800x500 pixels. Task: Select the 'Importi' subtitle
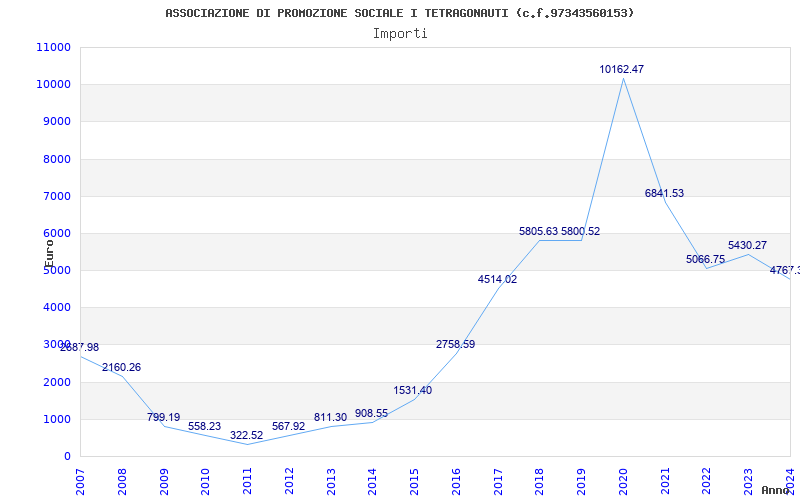[400, 34]
